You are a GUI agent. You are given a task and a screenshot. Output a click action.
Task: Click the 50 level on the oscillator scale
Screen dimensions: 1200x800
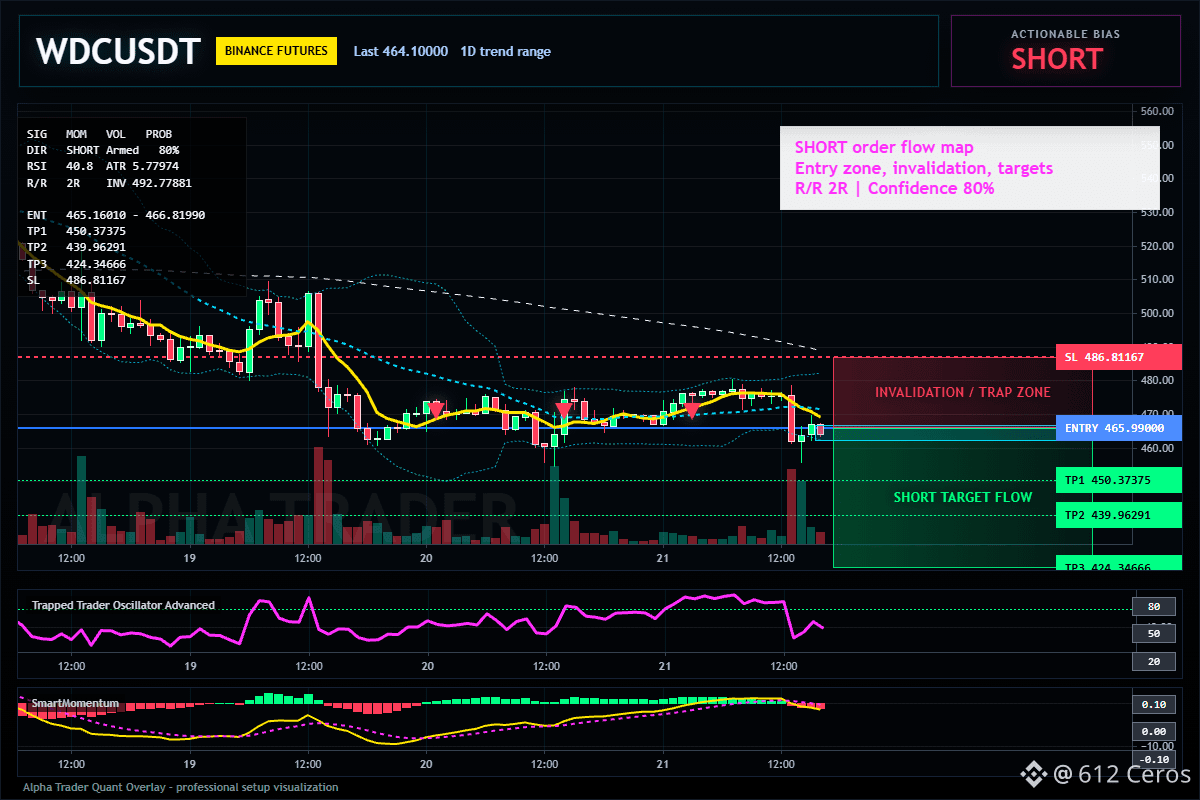pos(1152,633)
